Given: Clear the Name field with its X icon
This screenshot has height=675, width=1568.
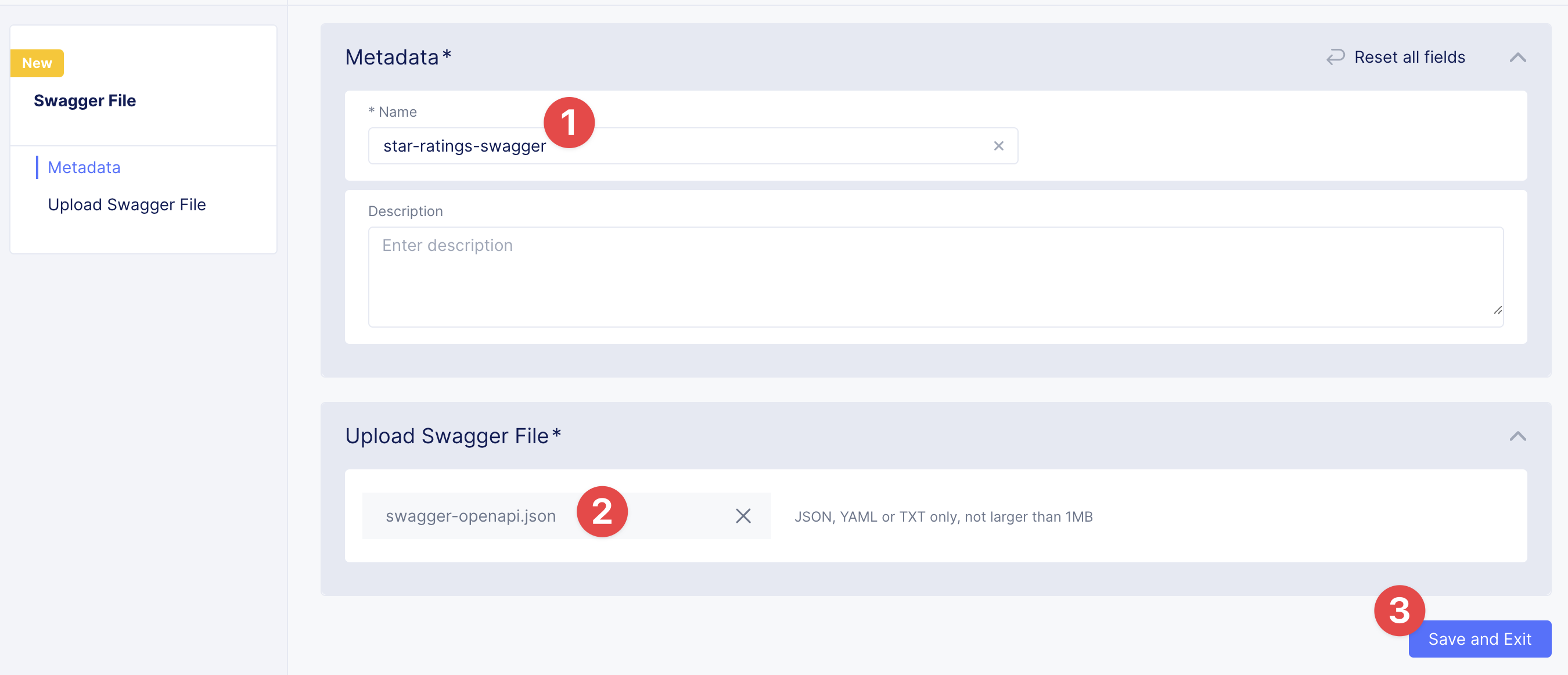Looking at the screenshot, I should (998, 146).
